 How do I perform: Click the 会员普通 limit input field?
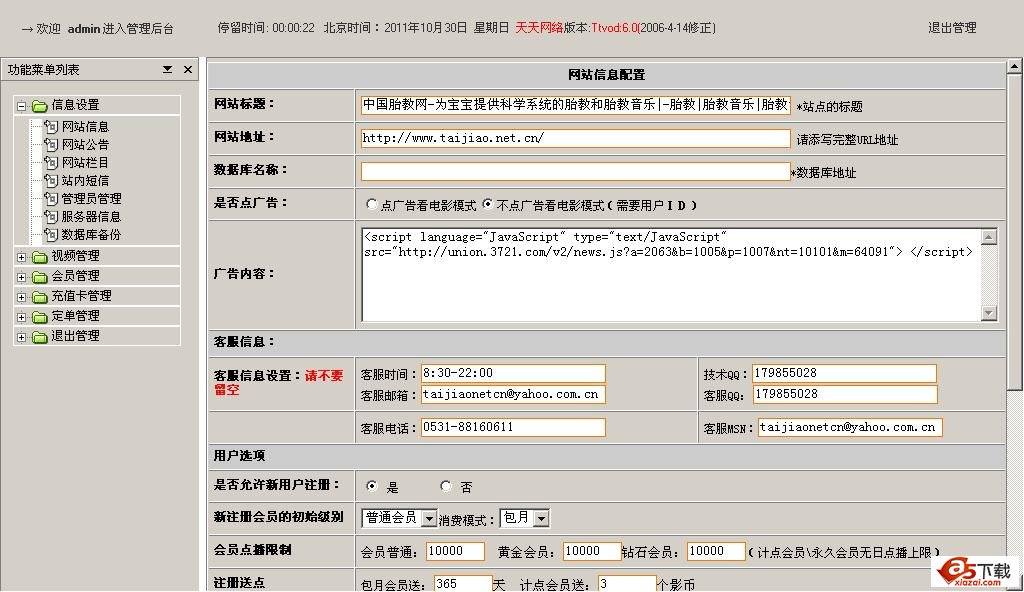tap(455, 551)
